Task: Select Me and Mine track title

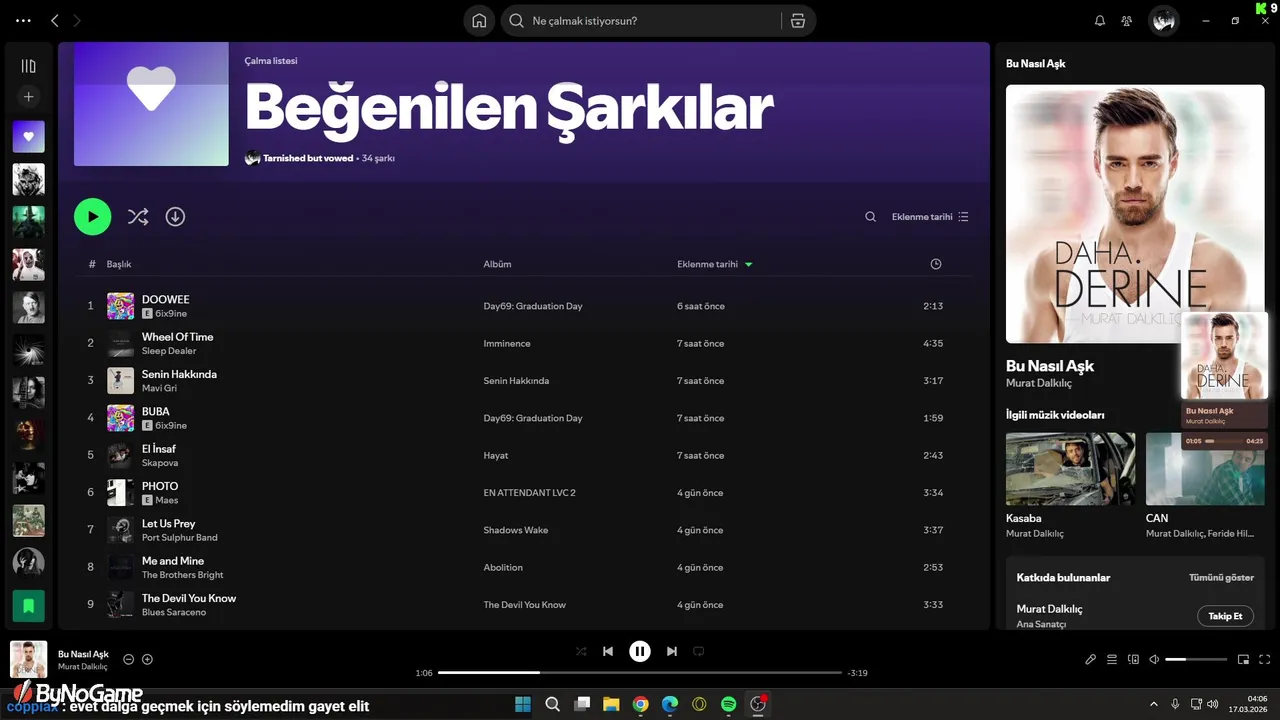Action: [x=173, y=561]
